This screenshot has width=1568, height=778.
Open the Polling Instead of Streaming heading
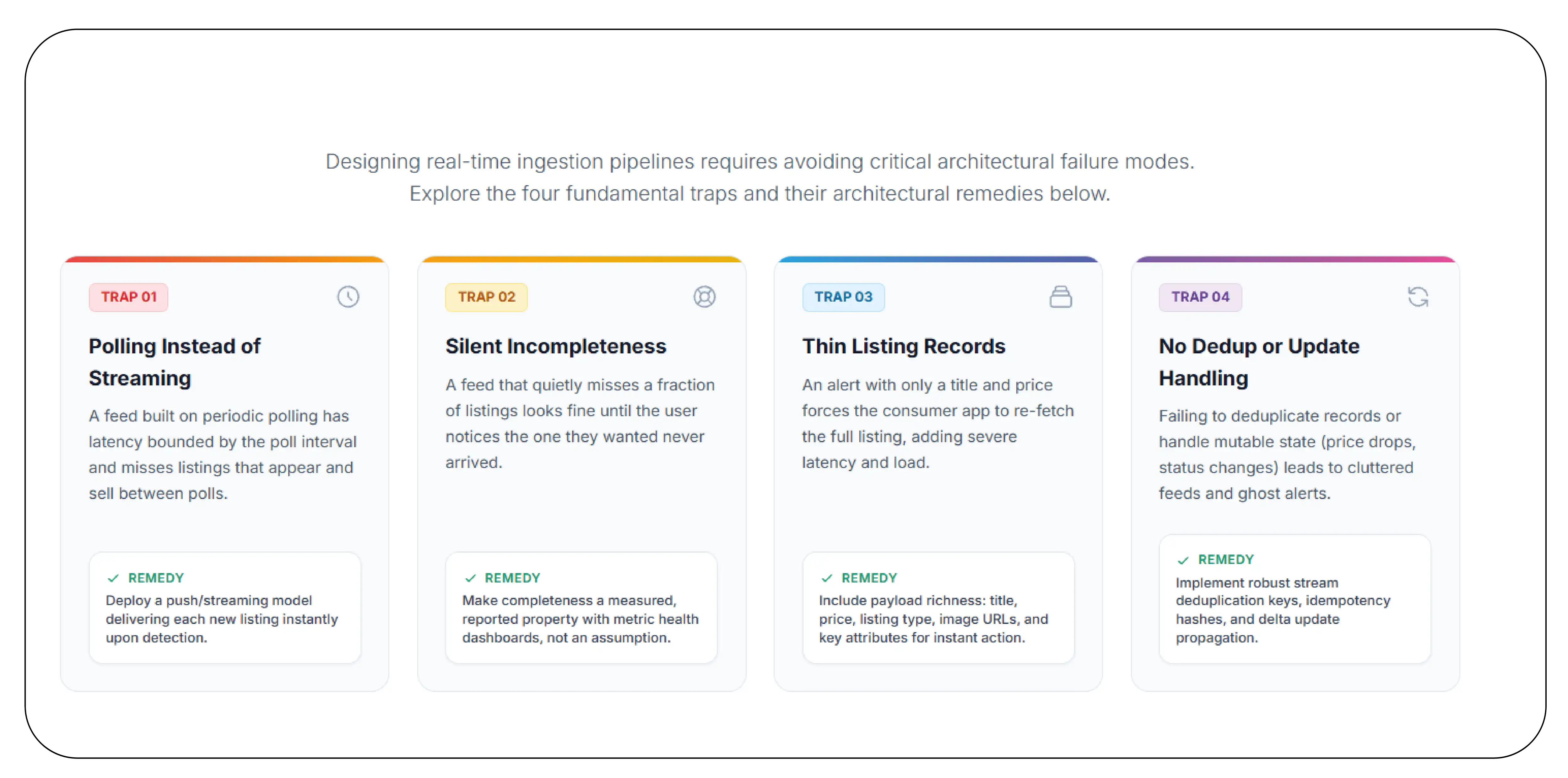click(x=175, y=362)
